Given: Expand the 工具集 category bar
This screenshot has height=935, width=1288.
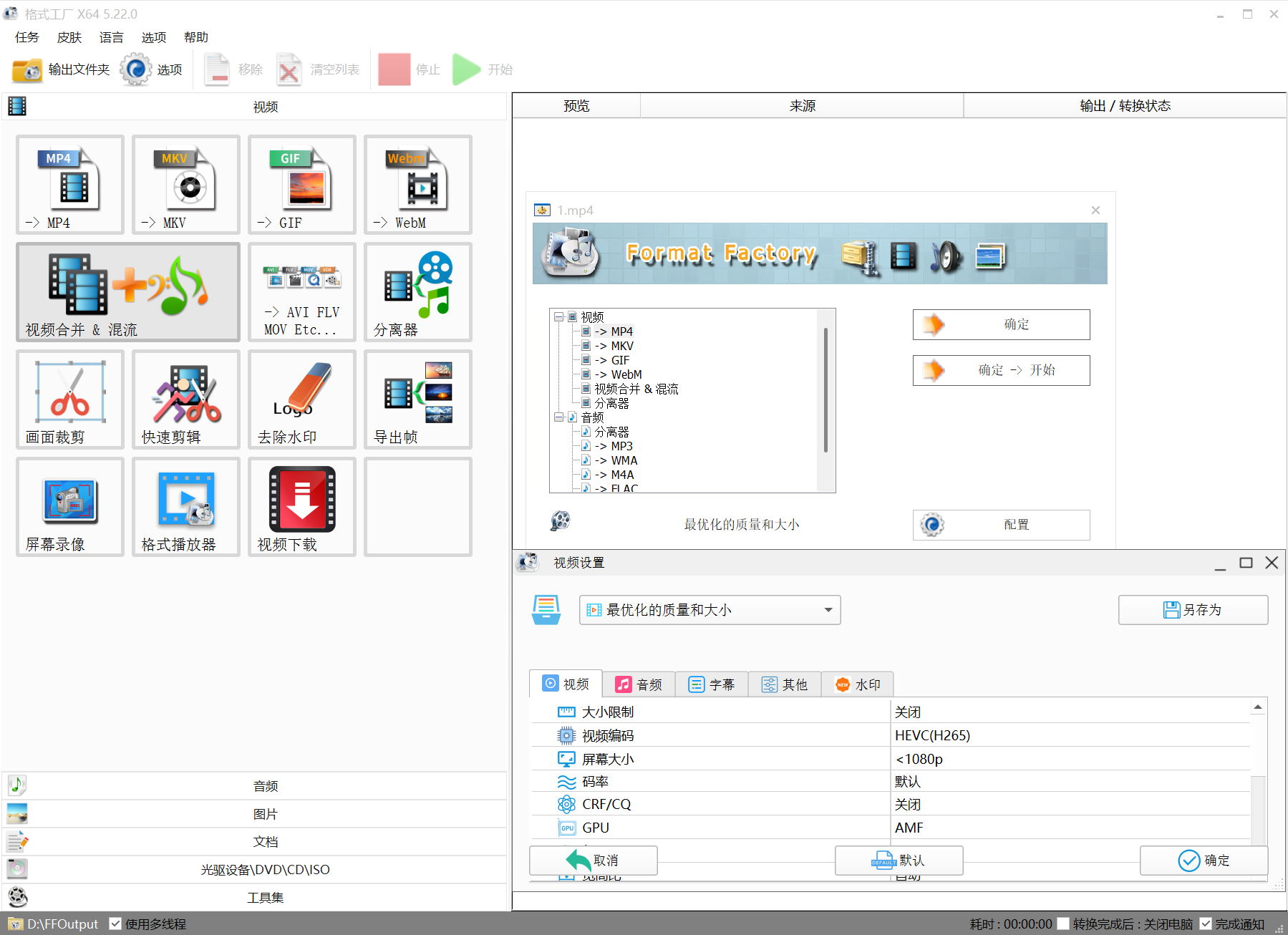Looking at the screenshot, I should pyautogui.click(x=254, y=898).
